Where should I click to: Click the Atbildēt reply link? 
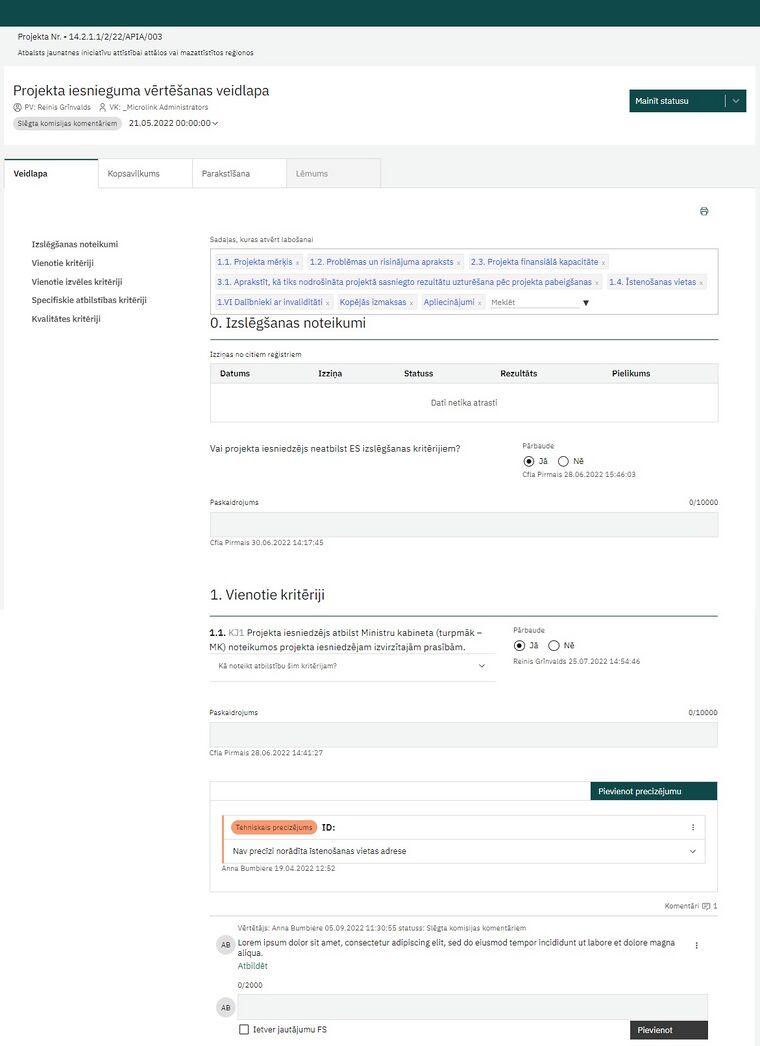252,966
